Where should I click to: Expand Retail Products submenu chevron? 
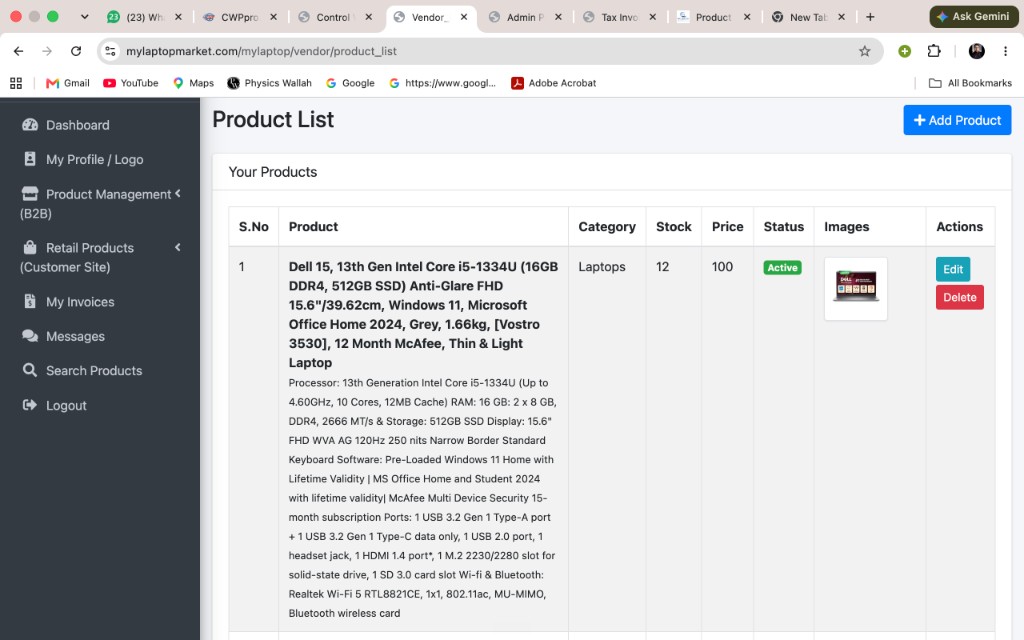178,247
